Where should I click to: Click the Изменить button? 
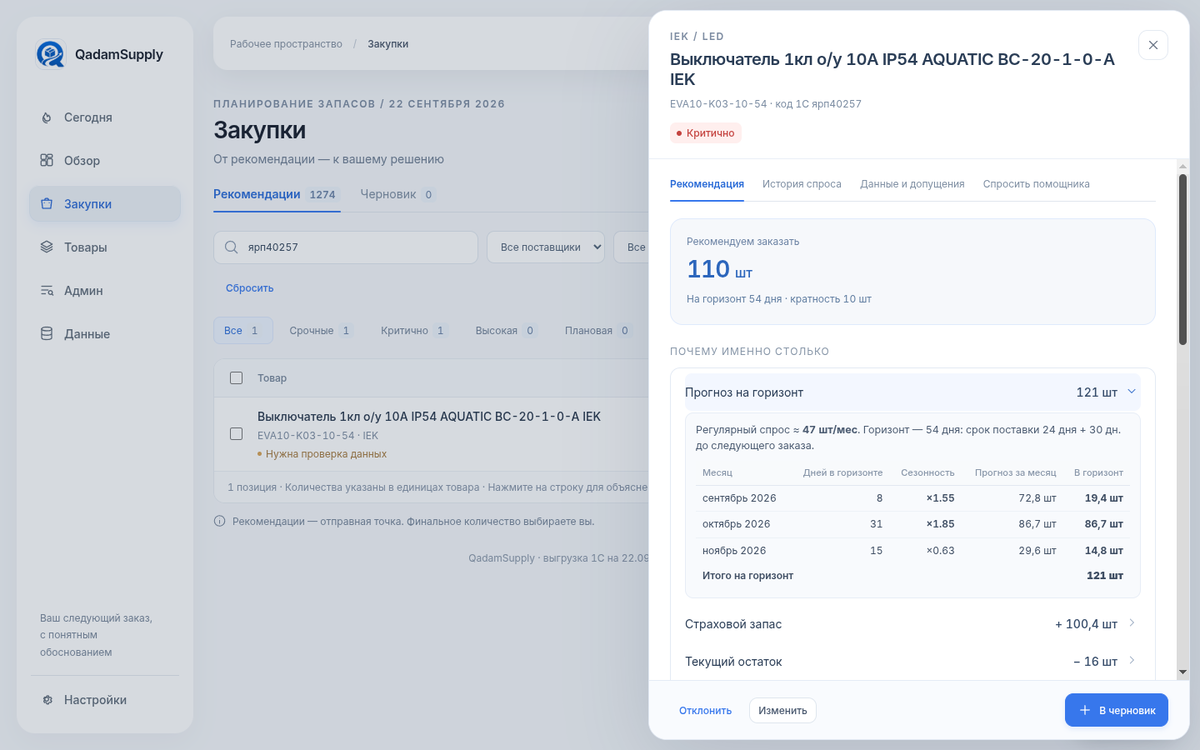coord(783,710)
